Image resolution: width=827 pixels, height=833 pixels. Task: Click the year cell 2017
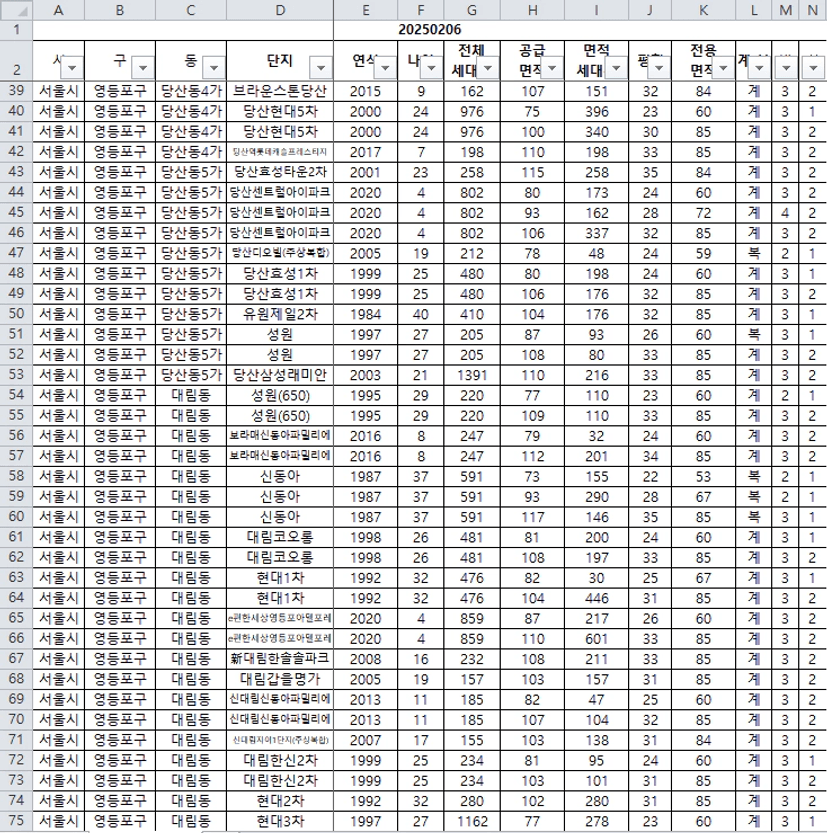365,152
